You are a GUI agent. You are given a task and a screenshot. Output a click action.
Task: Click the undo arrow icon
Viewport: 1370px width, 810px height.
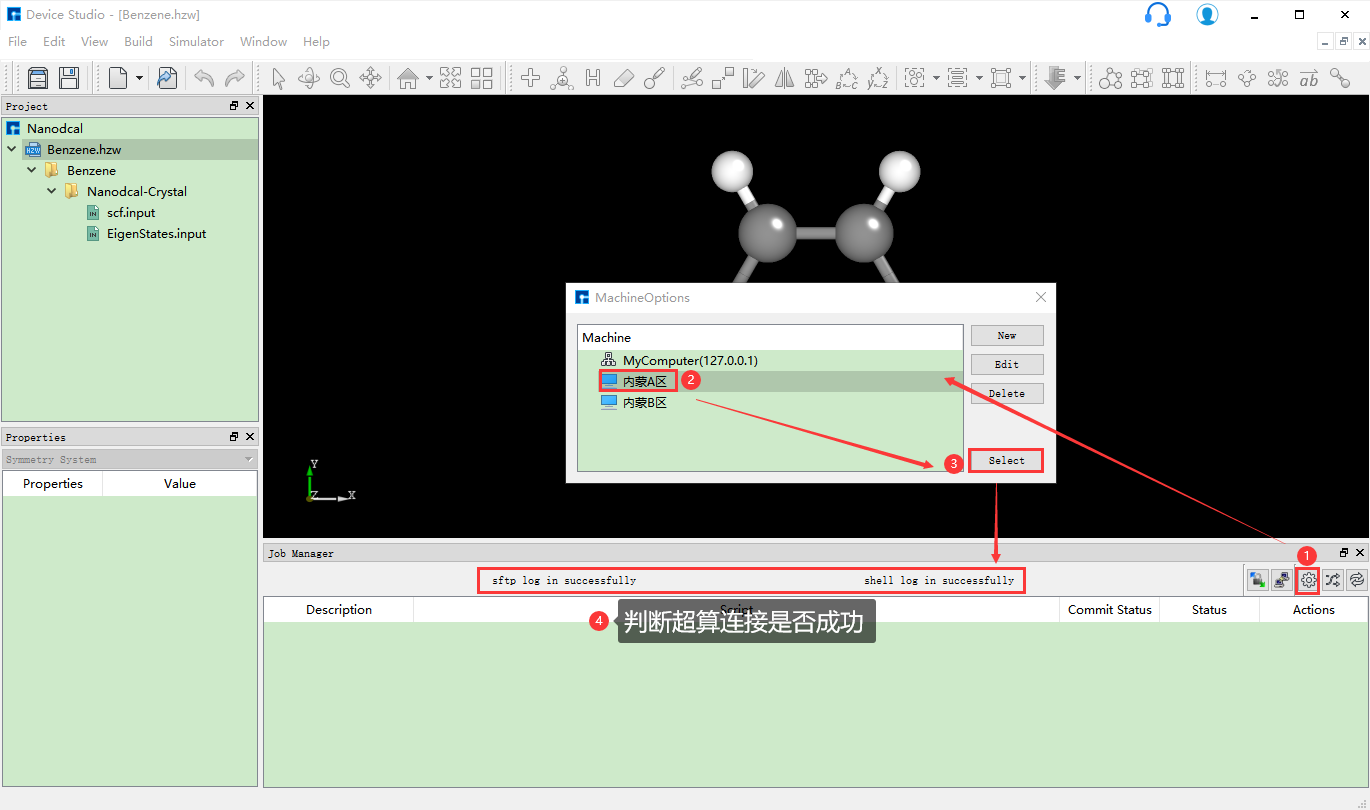(x=204, y=78)
